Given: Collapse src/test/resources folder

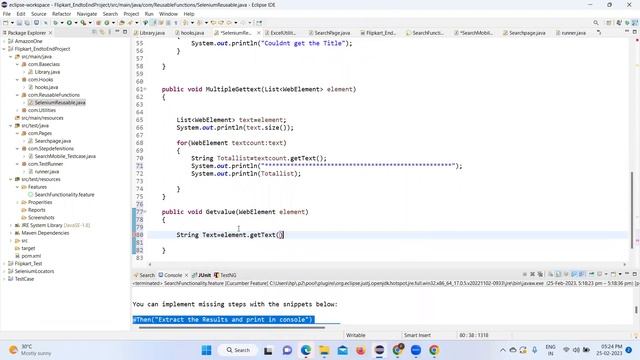Looking at the screenshot, I should [x=11, y=179].
